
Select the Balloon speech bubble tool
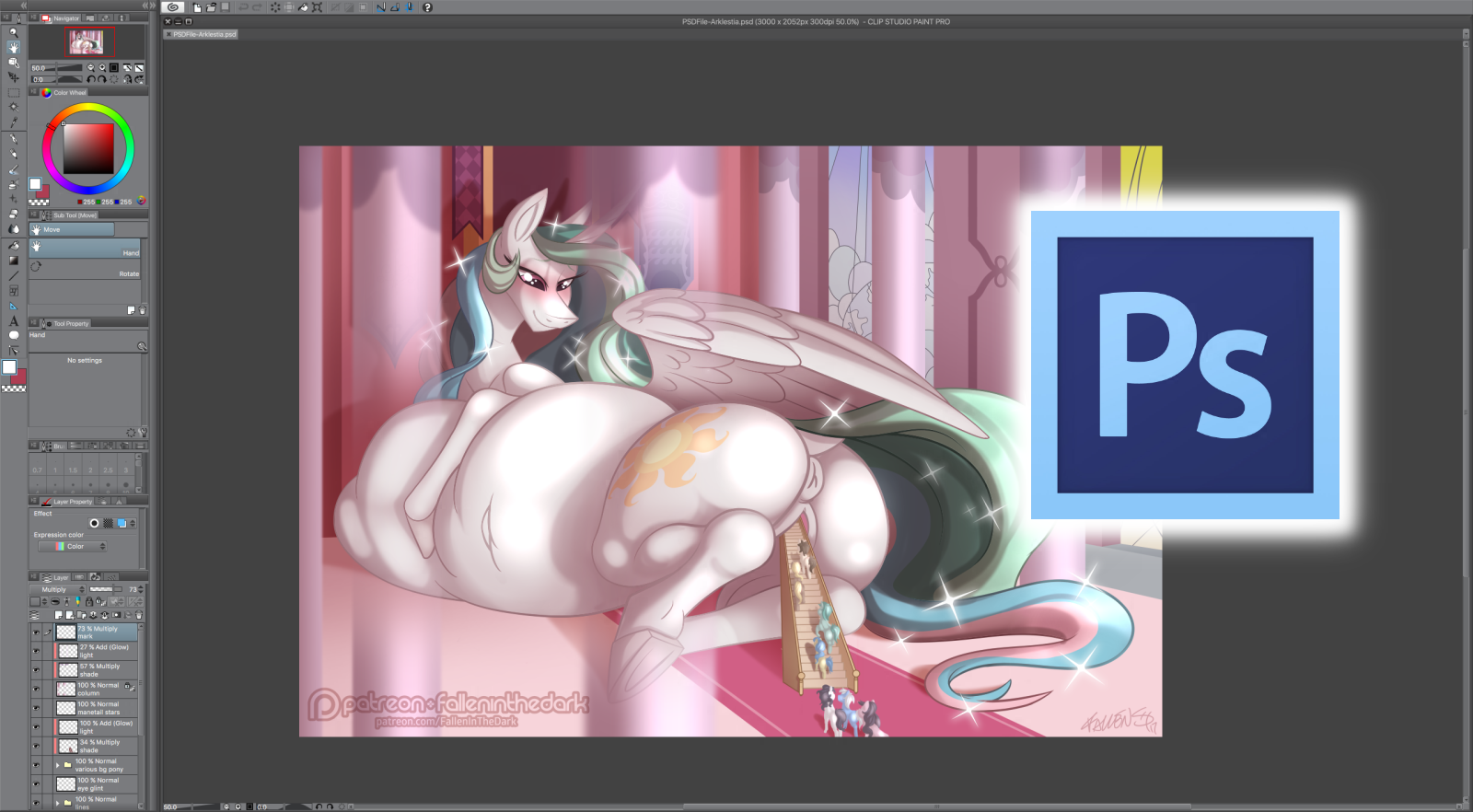[13, 335]
